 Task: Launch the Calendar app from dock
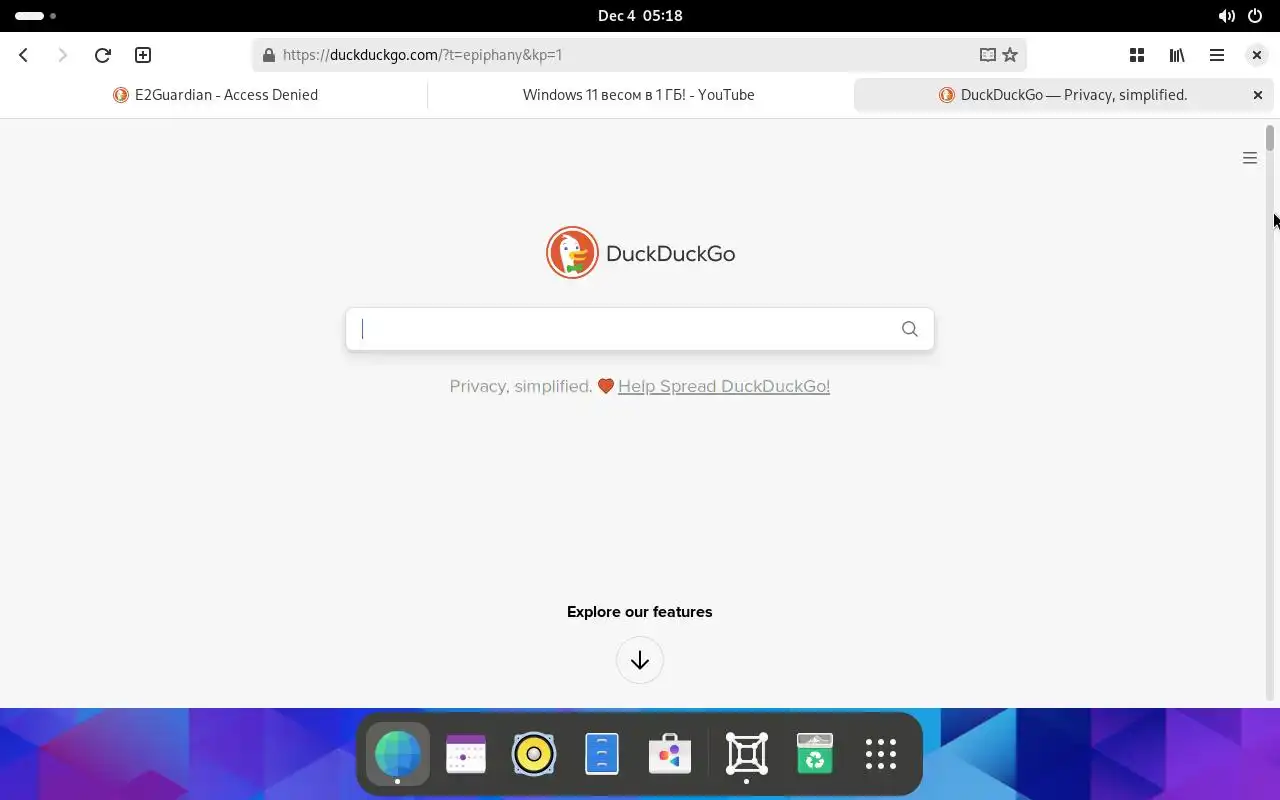click(466, 754)
